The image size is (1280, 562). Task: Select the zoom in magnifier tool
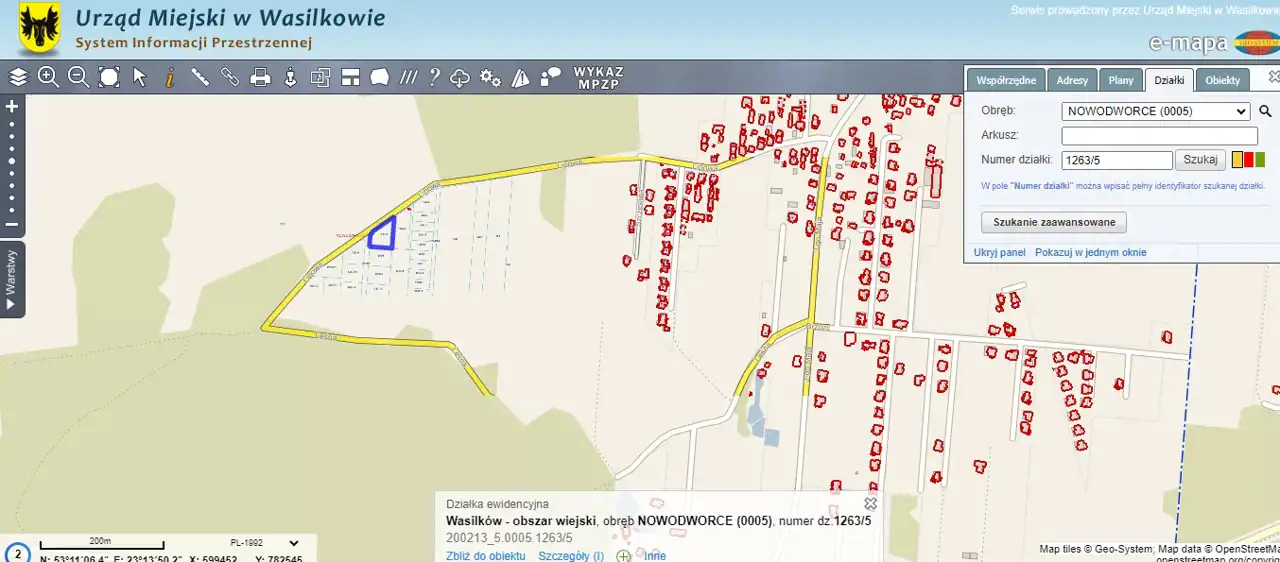pos(48,77)
